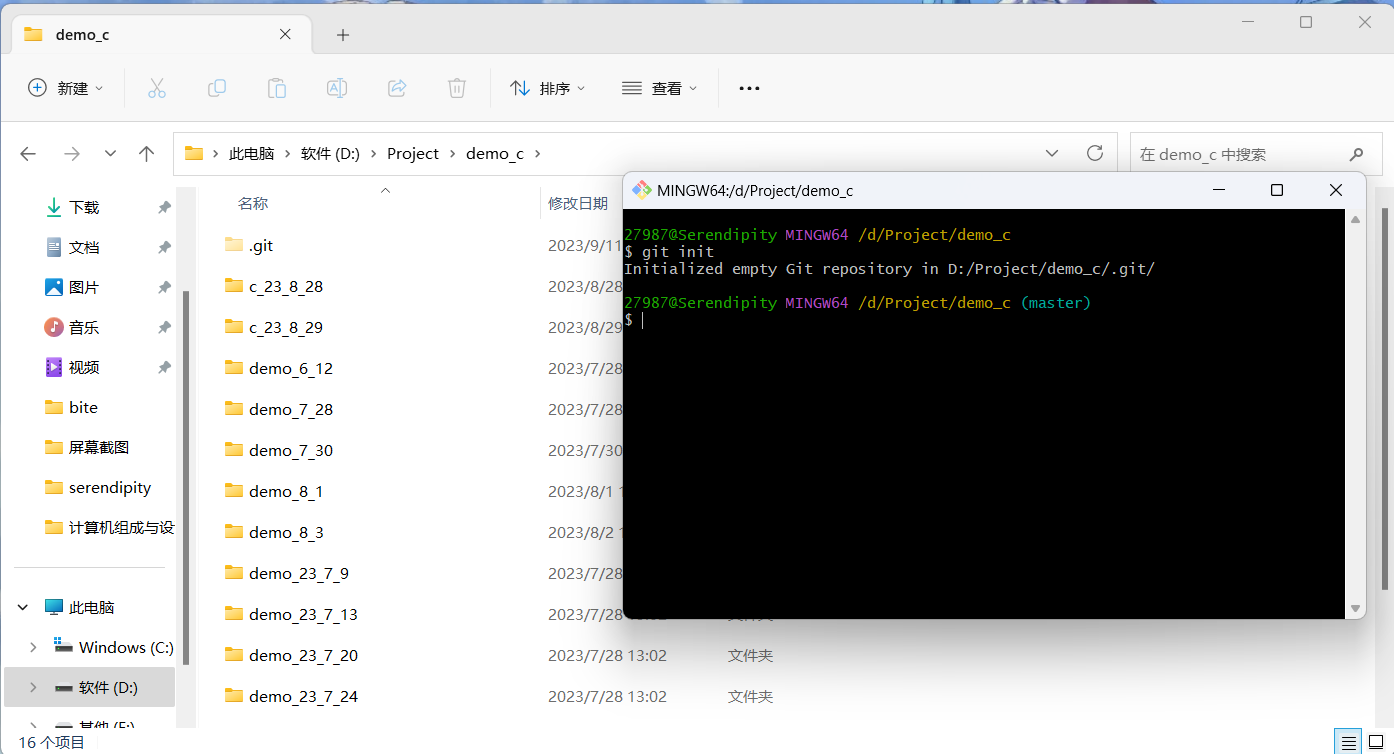The height and width of the screenshot is (754, 1394).
Task: Go up one directory level
Action: pyautogui.click(x=147, y=154)
